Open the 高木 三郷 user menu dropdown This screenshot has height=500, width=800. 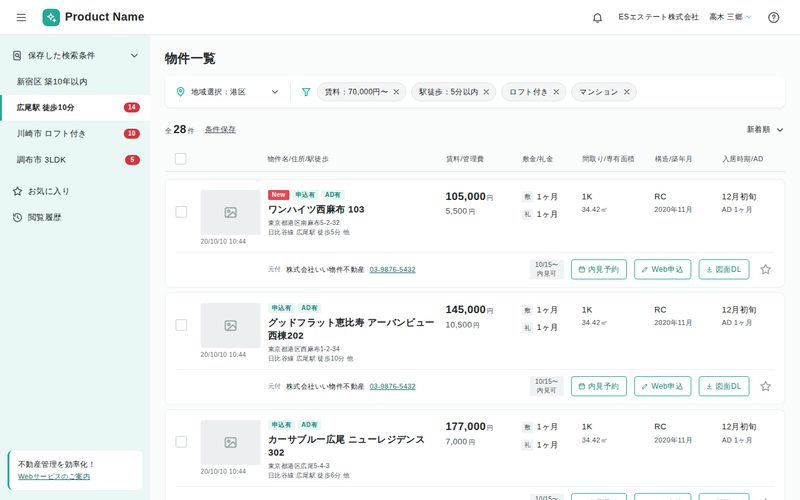[x=730, y=17]
